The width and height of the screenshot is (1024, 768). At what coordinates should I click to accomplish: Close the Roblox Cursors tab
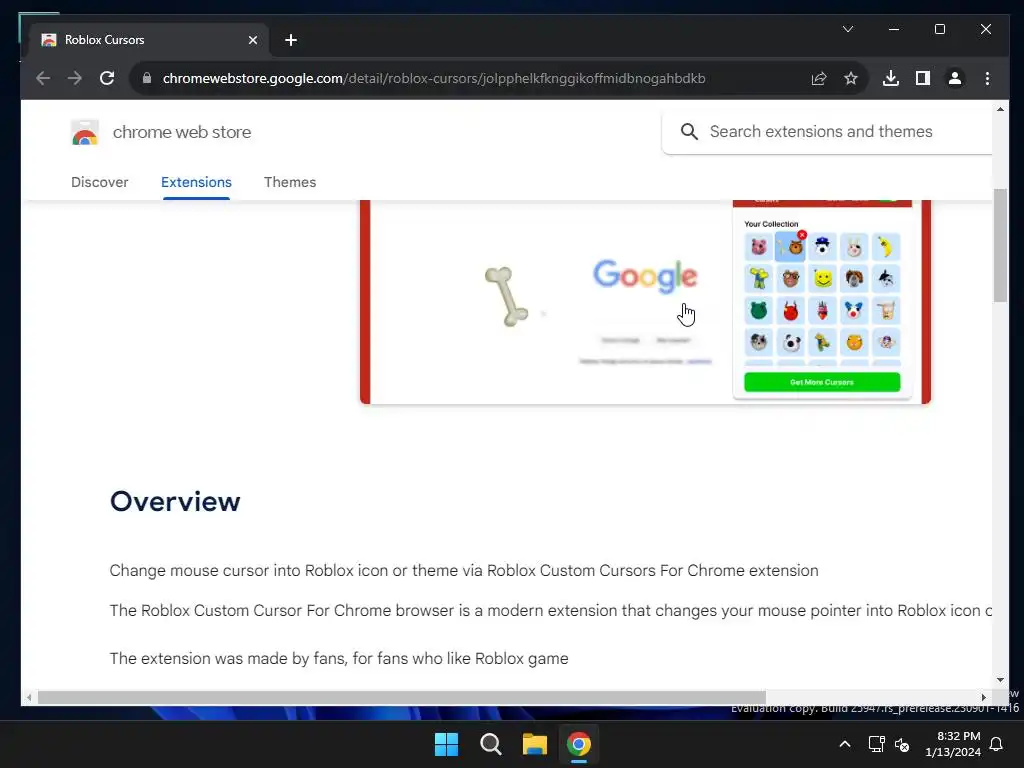pos(253,40)
